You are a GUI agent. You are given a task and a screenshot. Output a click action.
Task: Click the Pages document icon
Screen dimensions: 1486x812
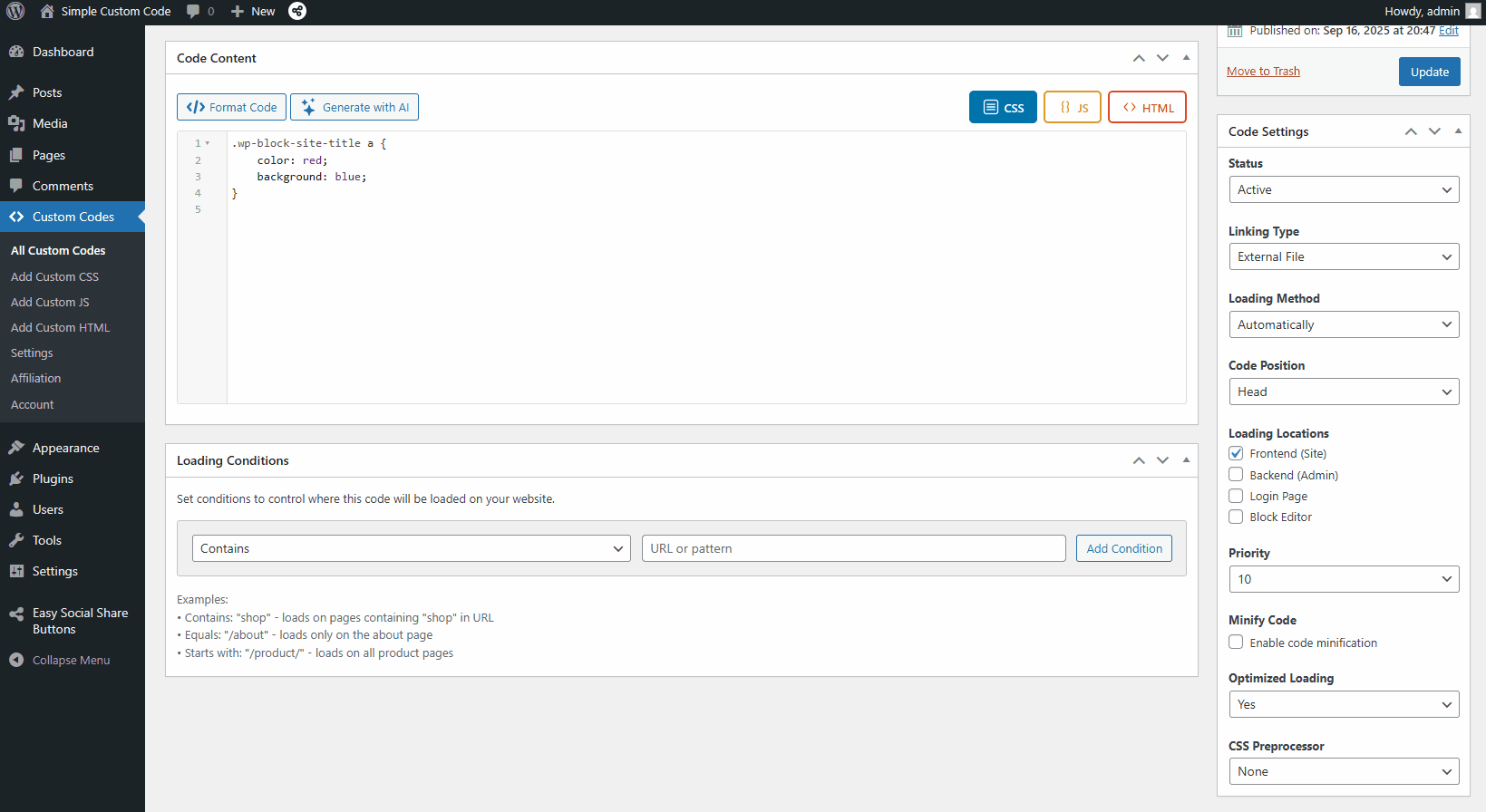tap(16, 155)
